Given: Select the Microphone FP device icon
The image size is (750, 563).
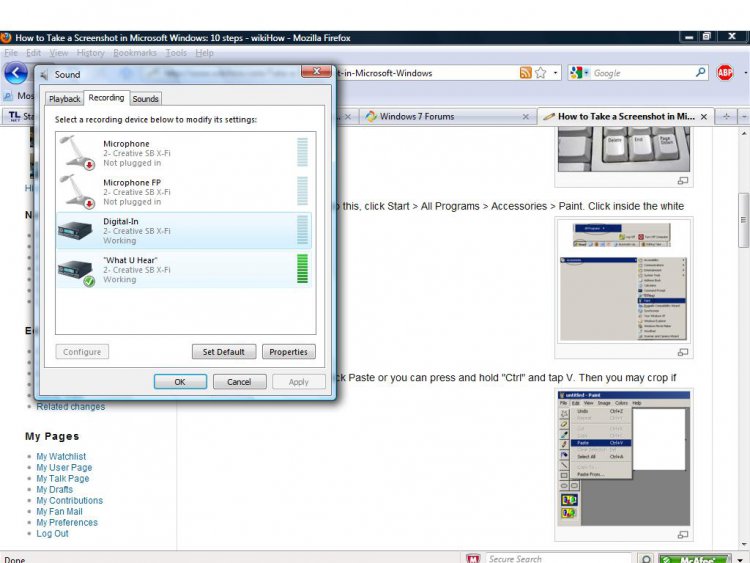Looking at the screenshot, I should tap(77, 191).
